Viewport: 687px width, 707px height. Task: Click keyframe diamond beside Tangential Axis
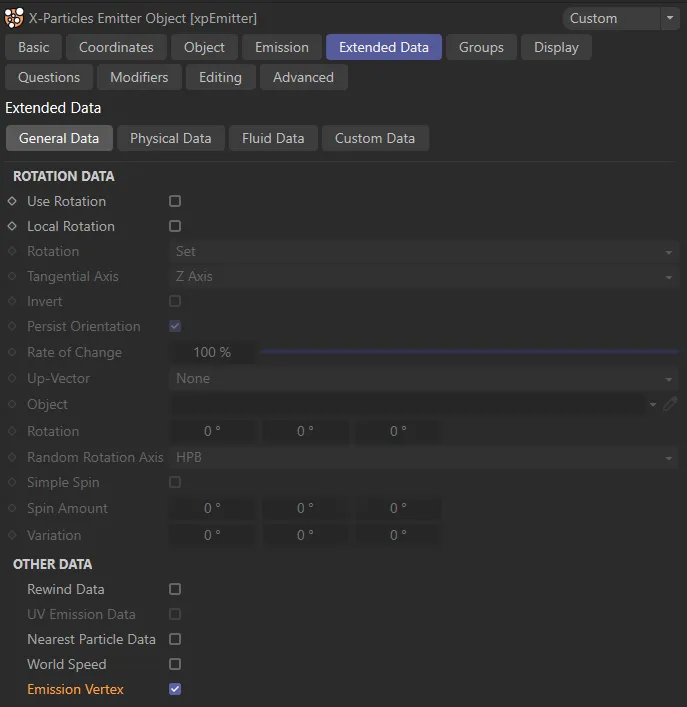[12, 276]
